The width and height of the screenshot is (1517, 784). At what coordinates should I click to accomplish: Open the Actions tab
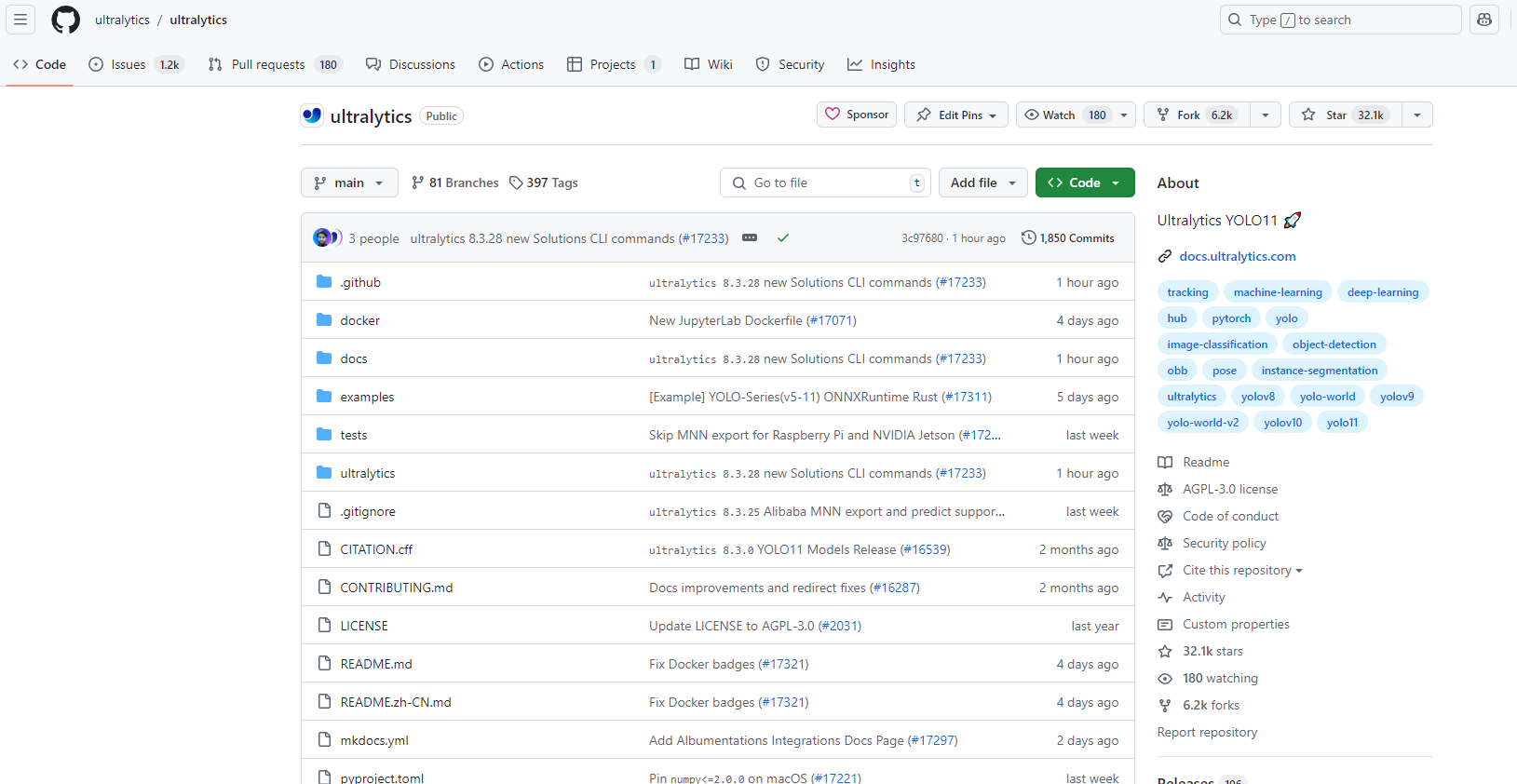(511, 64)
